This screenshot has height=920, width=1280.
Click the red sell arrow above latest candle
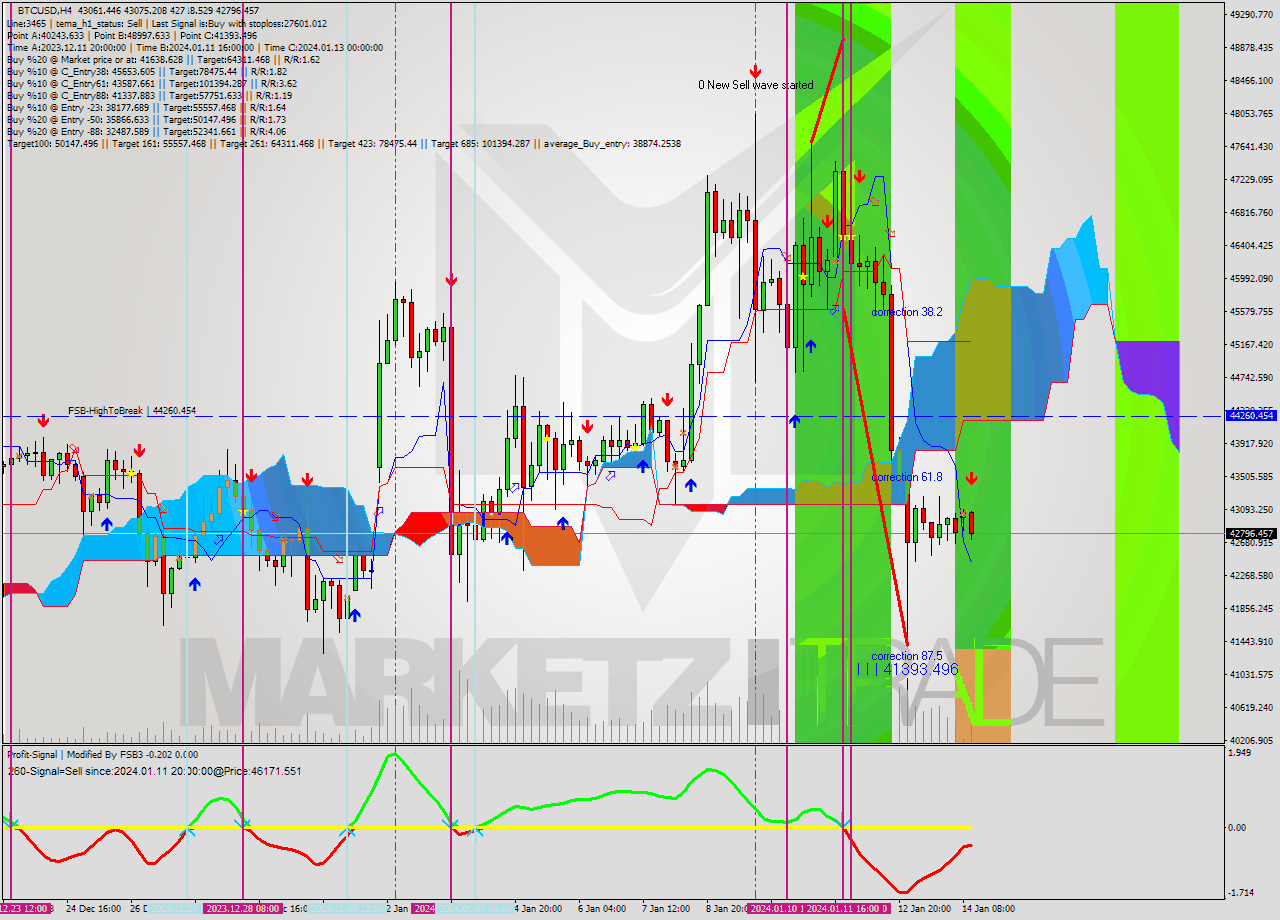tap(971, 479)
